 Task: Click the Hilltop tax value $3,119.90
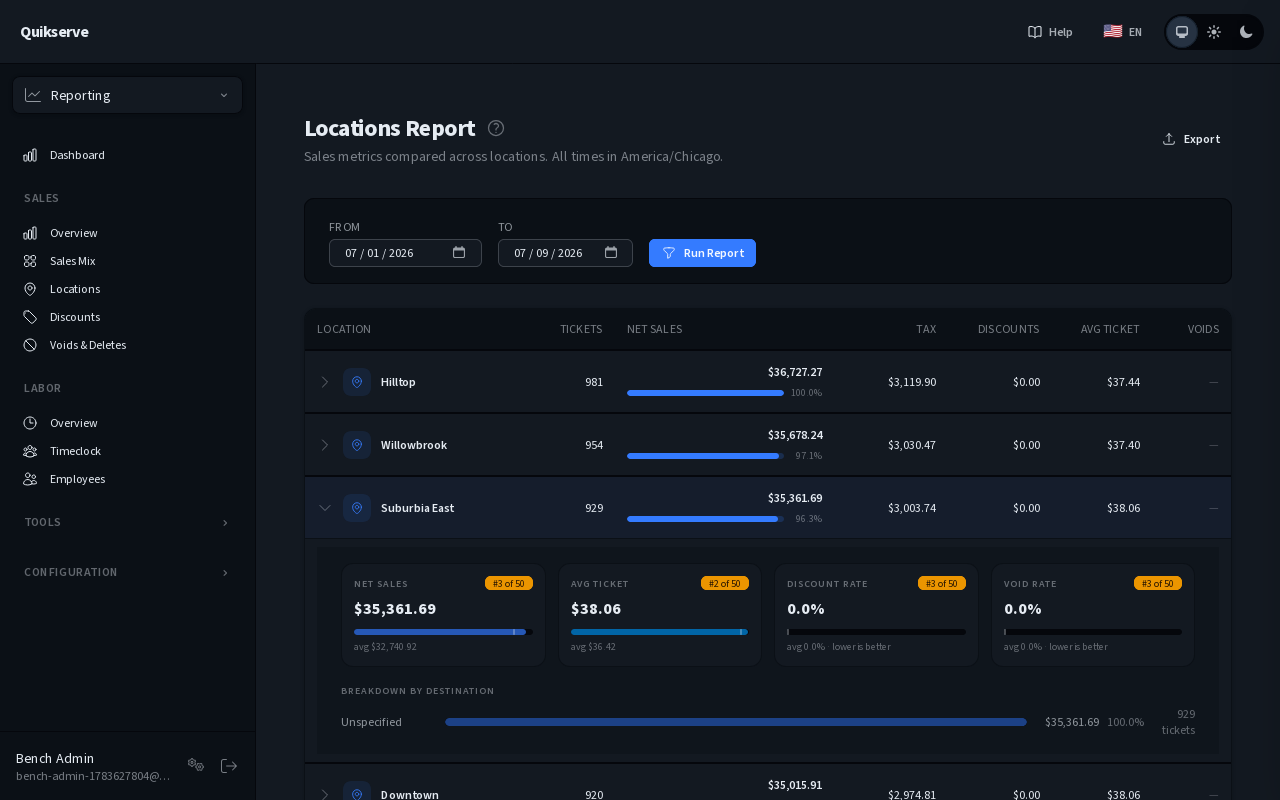(912, 382)
